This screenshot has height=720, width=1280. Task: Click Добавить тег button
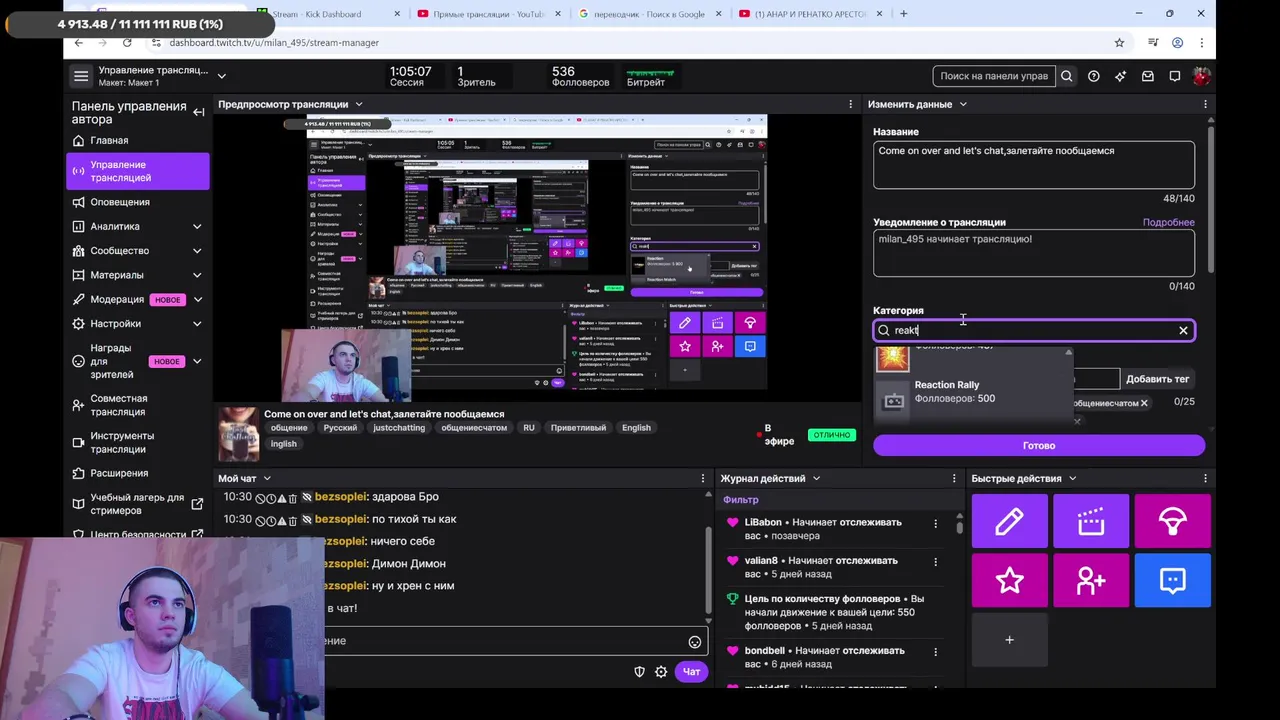1157,379
